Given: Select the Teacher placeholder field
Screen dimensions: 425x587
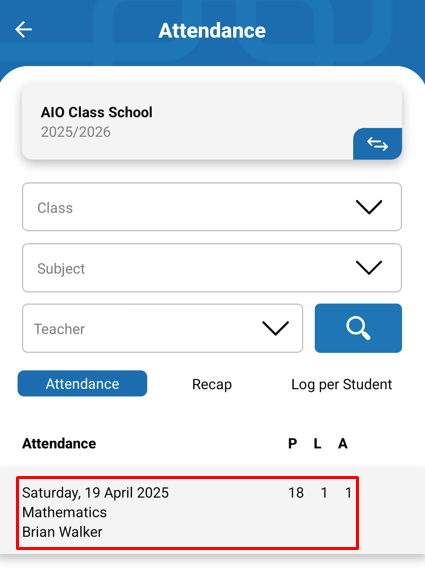Looking at the screenshot, I should [x=163, y=328].
